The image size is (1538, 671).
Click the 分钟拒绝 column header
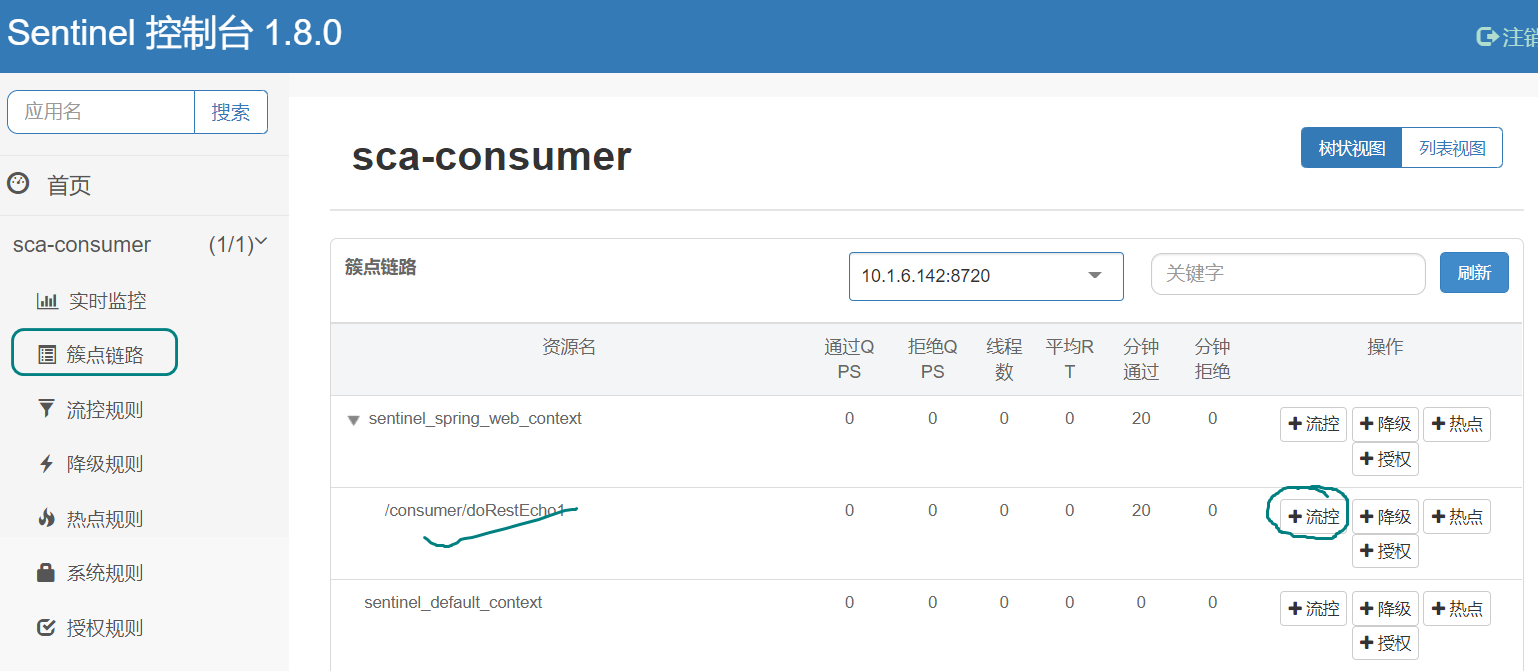(x=1212, y=359)
